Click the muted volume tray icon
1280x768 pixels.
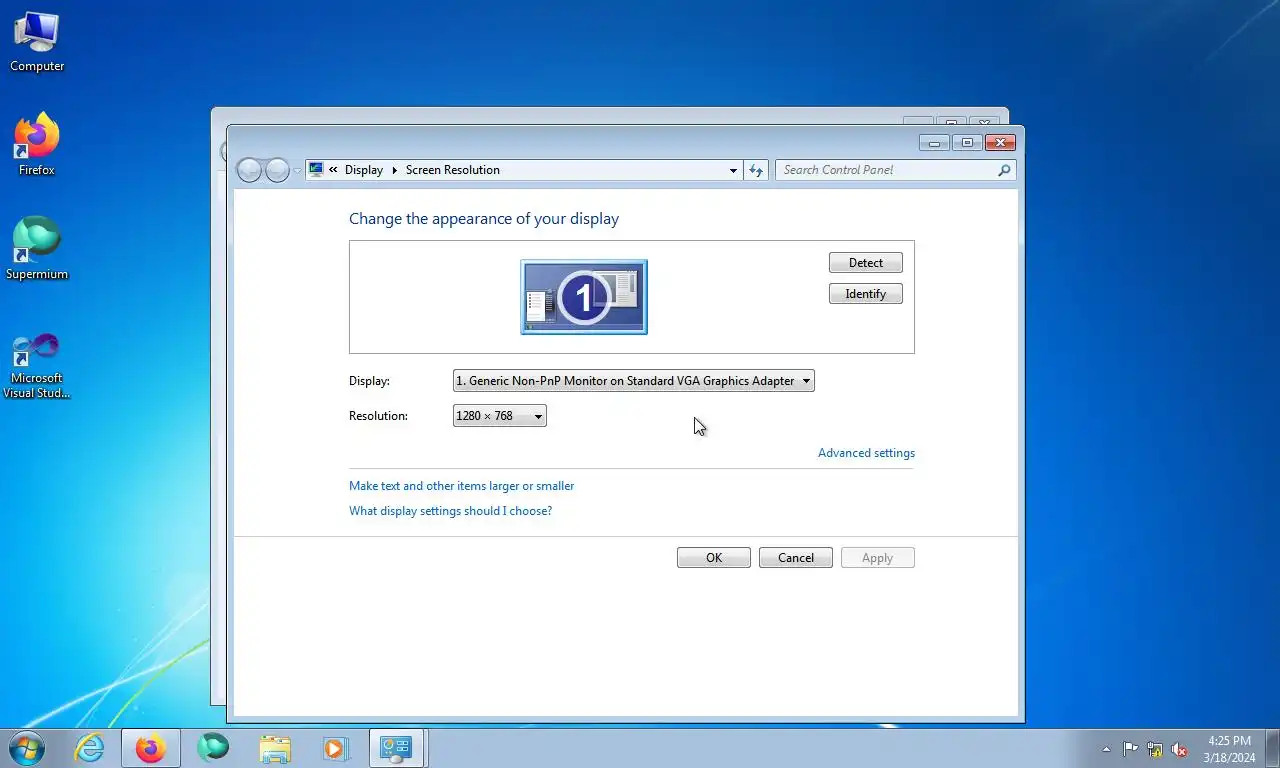[x=1179, y=749]
